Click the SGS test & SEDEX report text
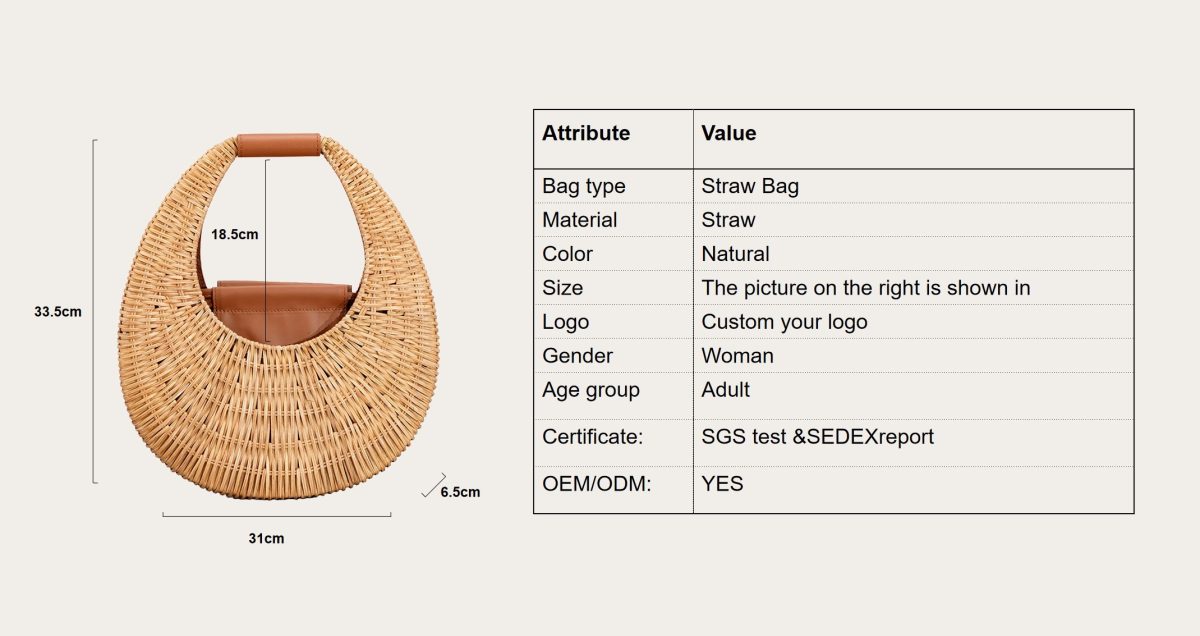This screenshot has height=636, width=1200. coord(817,437)
